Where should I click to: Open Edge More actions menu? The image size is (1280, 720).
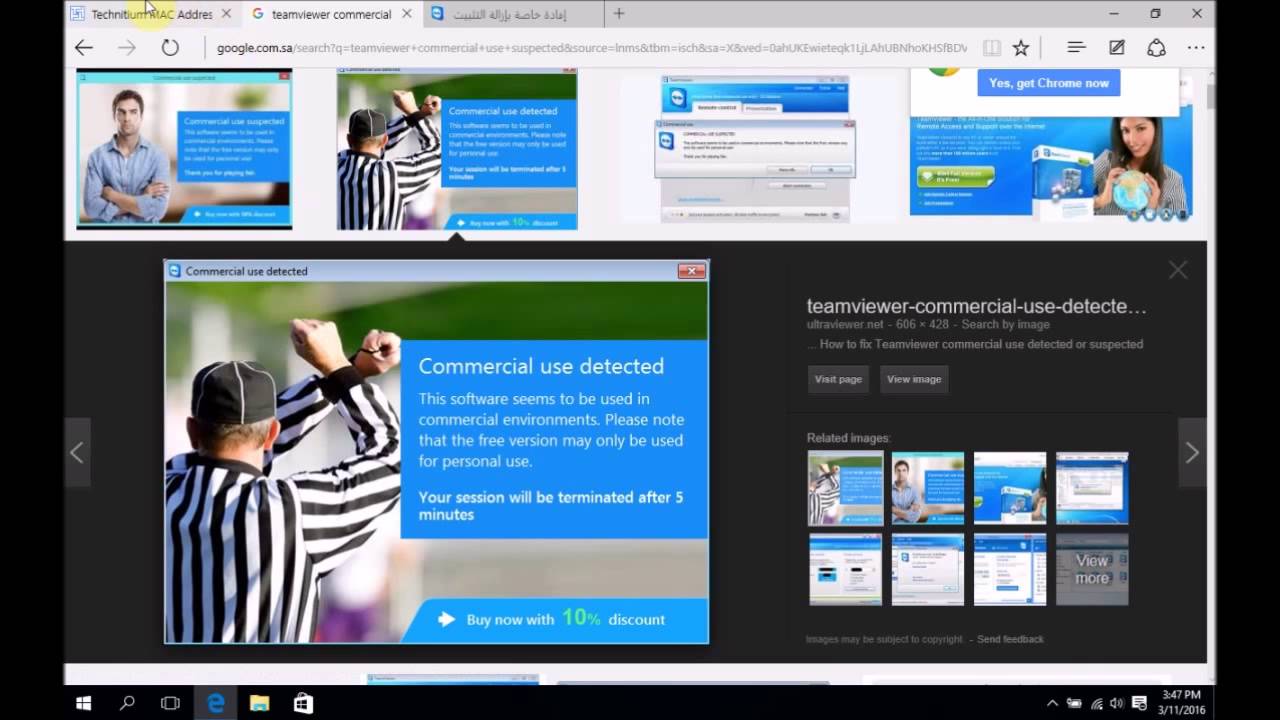tap(1196, 47)
